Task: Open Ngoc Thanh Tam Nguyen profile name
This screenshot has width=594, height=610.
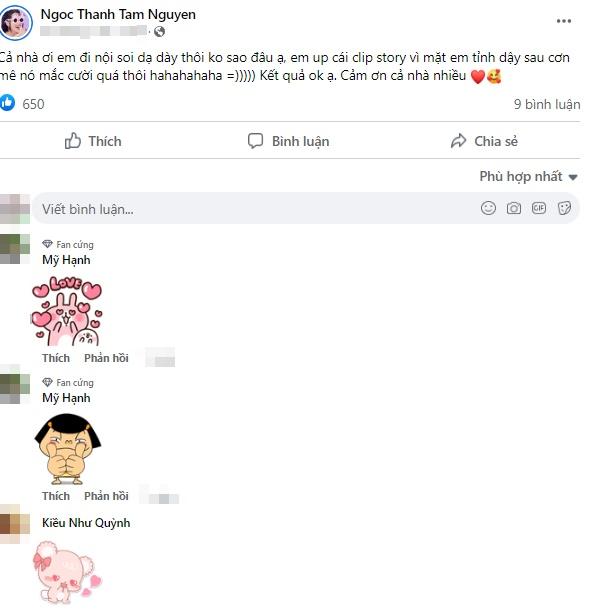Action: [118, 14]
